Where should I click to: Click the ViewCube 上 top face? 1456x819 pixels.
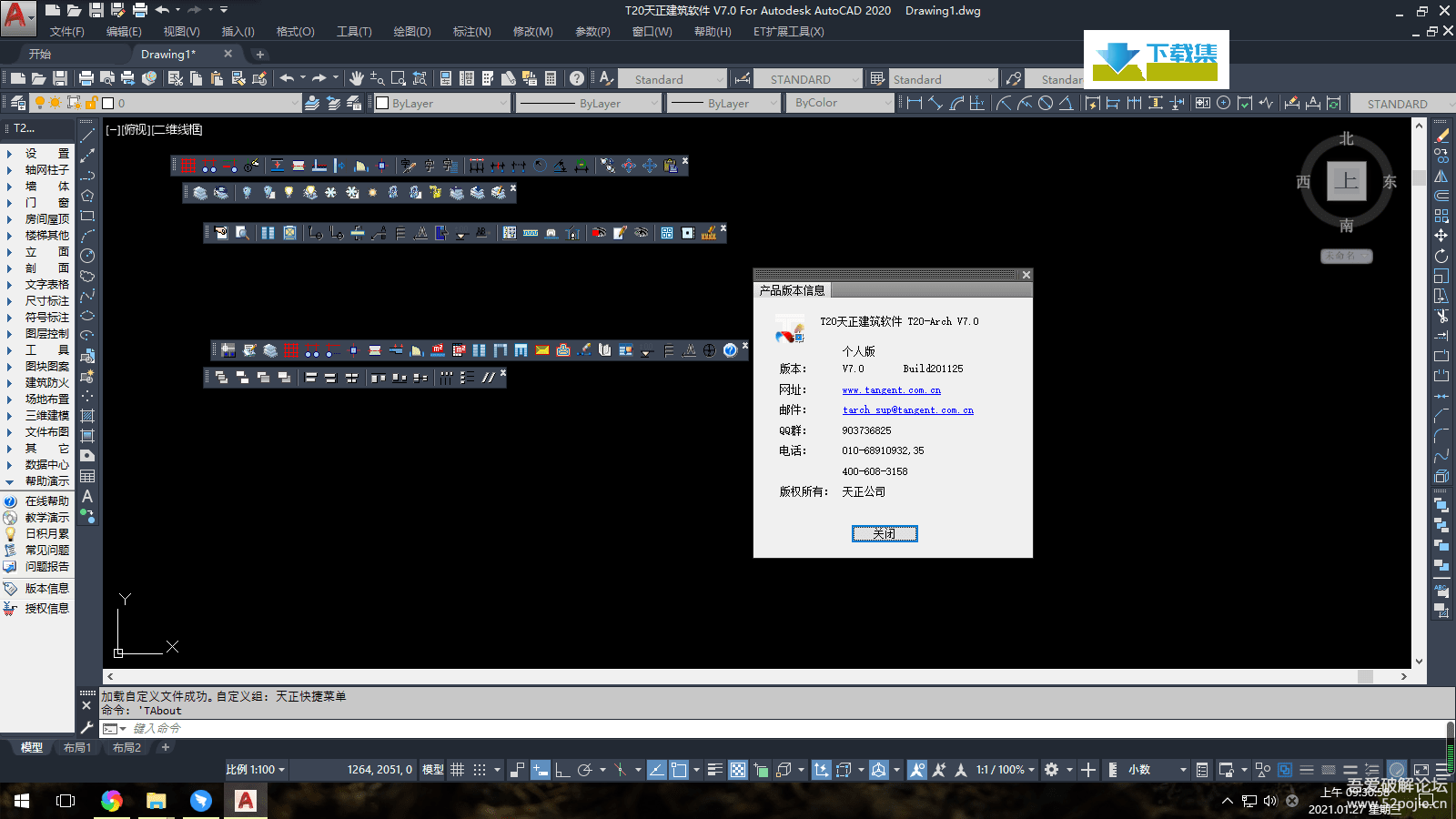click(x=1347, y=180)
